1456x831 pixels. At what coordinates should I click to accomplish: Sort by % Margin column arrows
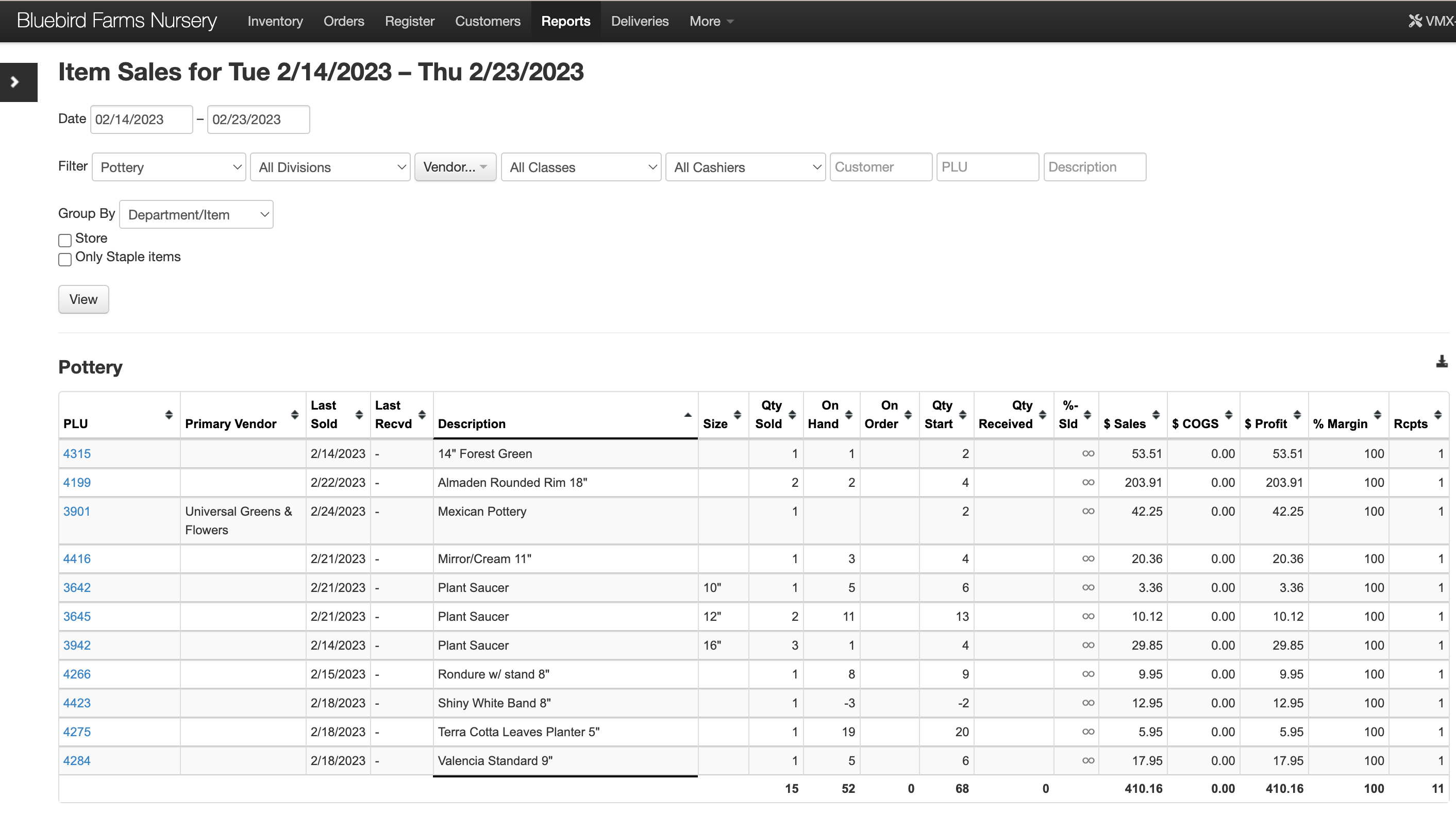coord(1377,415)
